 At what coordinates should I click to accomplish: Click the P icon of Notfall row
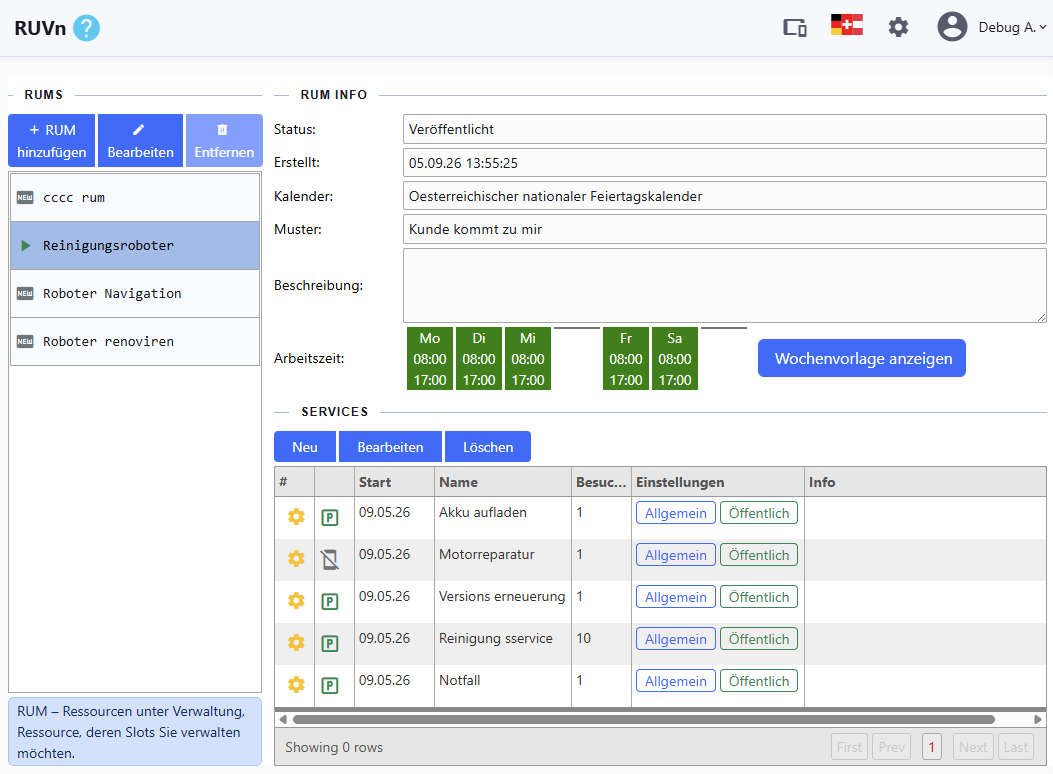coord(330,685)
